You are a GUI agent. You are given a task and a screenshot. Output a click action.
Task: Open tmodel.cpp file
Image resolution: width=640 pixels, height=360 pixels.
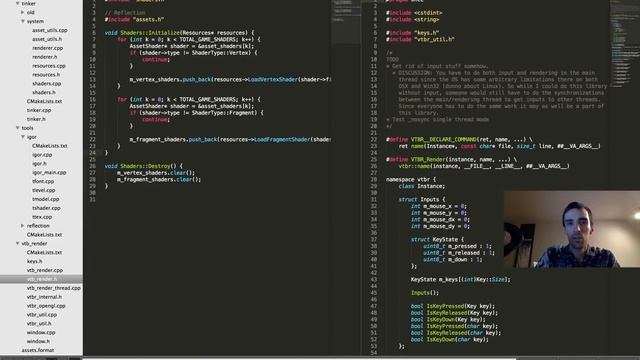tap(45, 199)
